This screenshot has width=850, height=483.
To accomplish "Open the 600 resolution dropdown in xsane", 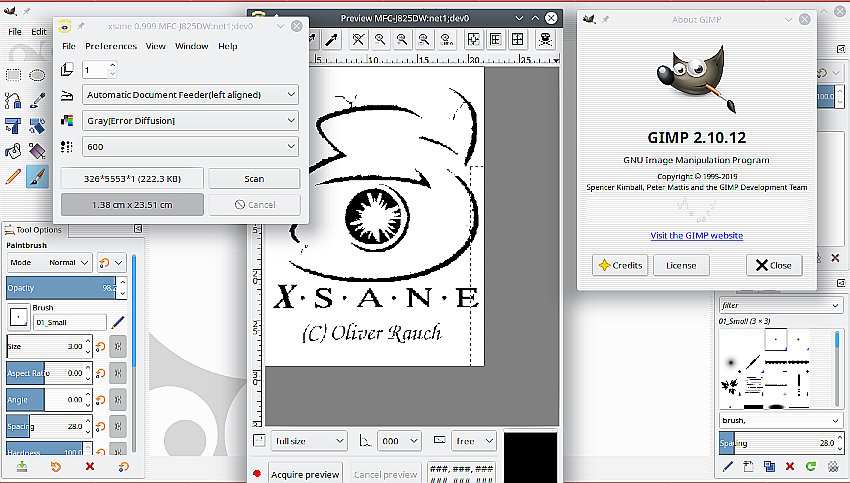I will tap(190, 147).
